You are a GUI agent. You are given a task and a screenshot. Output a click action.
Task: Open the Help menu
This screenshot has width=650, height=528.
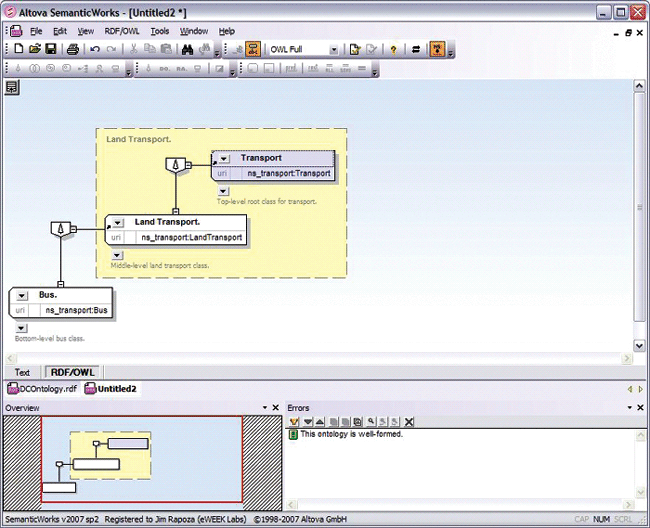click(x=227, y=31)
